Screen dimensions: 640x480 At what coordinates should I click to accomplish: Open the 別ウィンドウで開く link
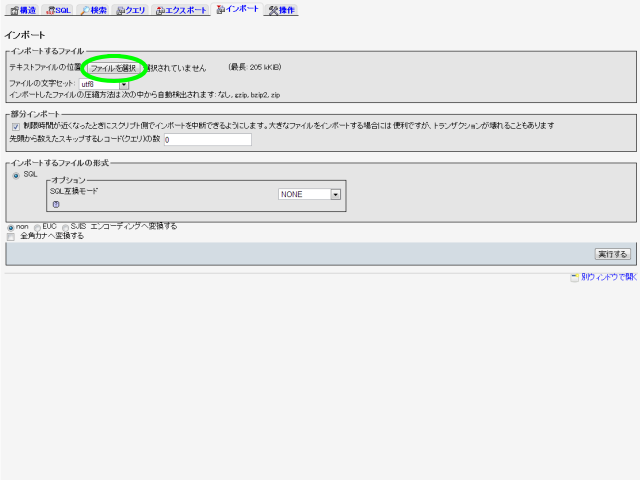(x=609, y=277)
